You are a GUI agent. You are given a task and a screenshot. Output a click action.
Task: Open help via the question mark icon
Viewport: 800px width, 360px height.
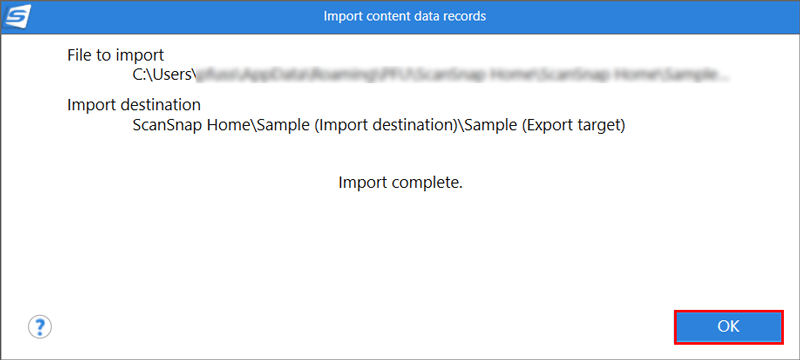[40, 326]
